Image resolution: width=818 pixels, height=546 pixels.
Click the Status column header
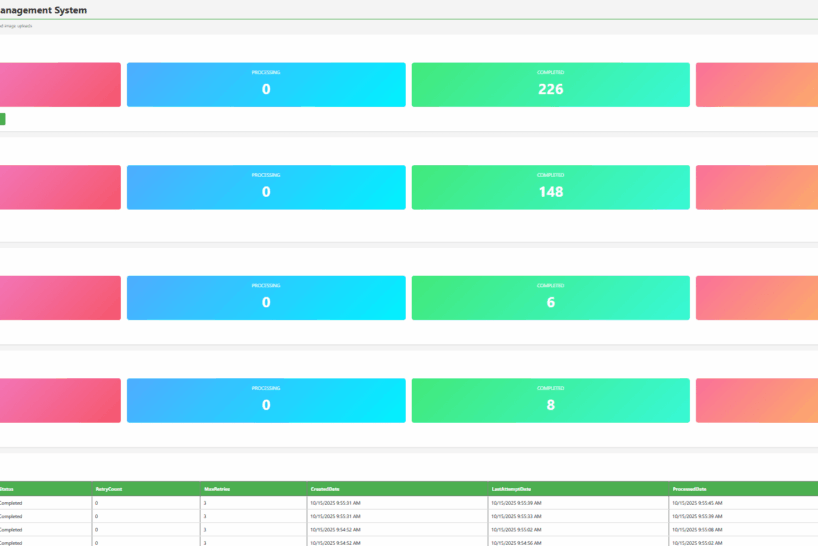pyautogui.click(x=45, y=489)
